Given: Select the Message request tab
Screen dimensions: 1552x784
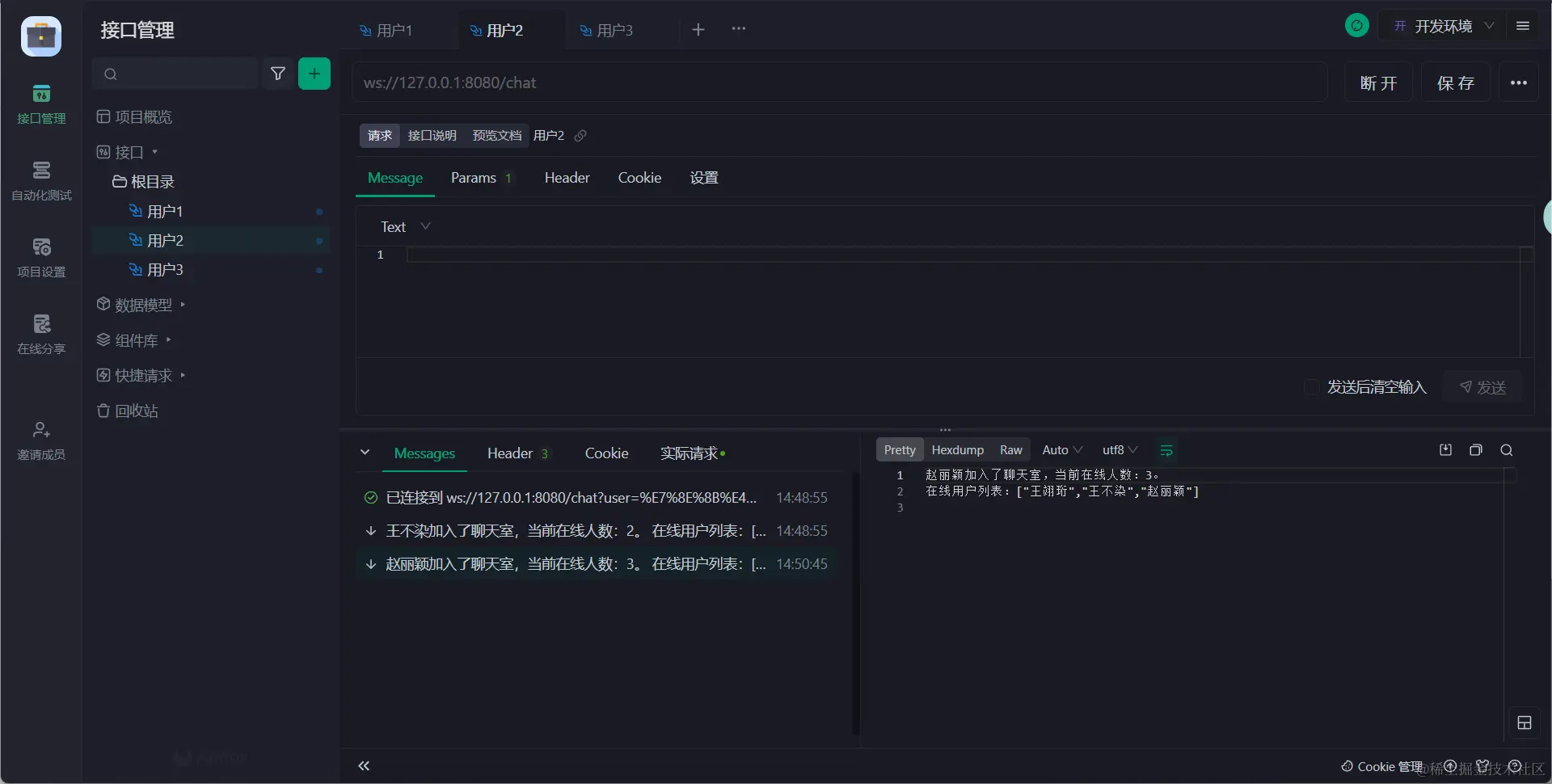Looking at the screenshot, I should [x=395, y=178].
